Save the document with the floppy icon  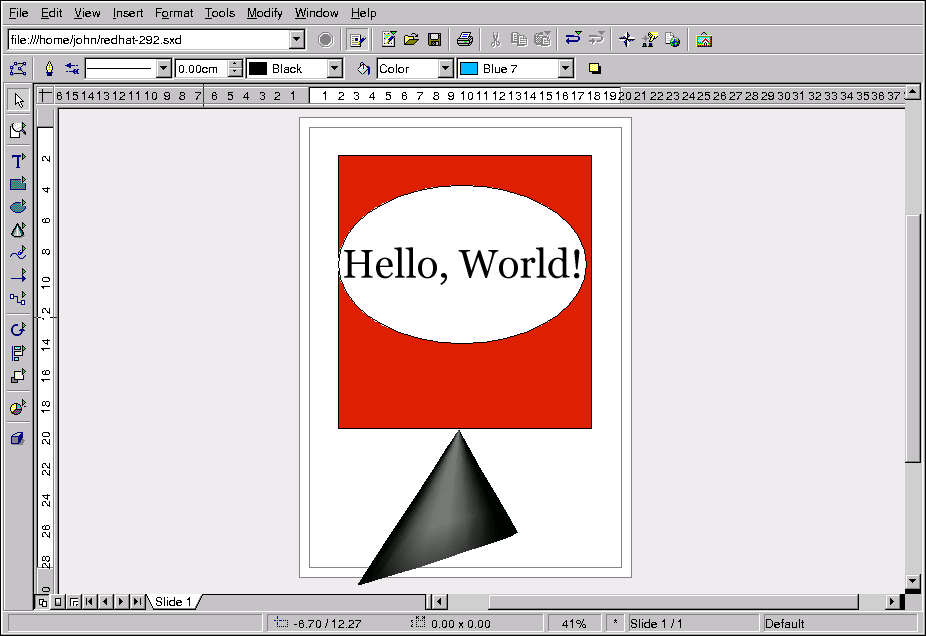435,40
